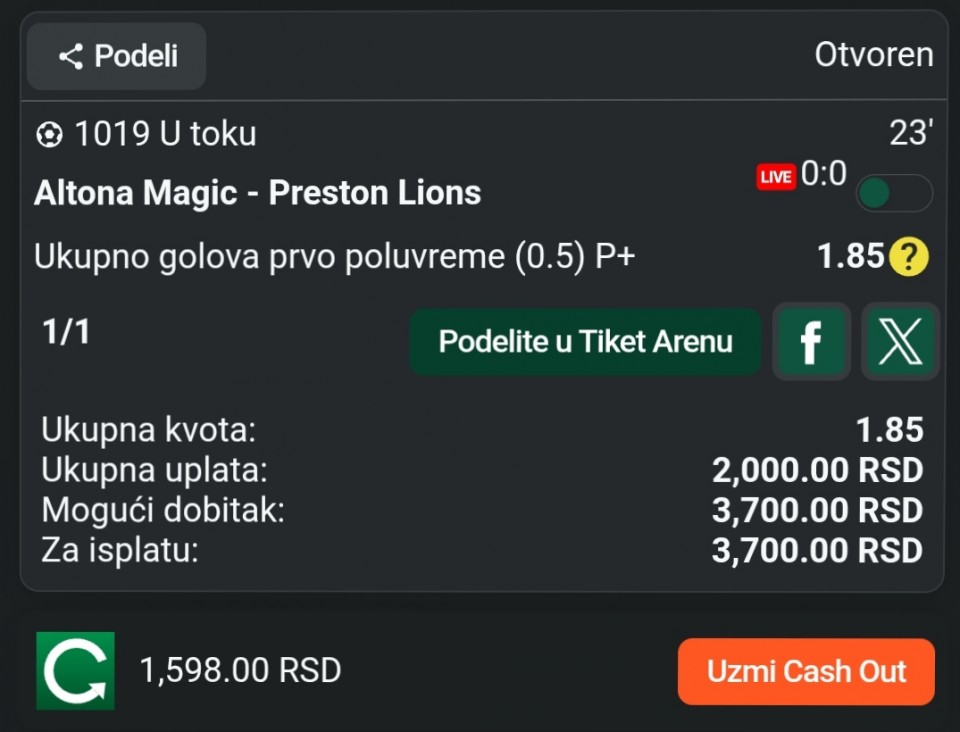The width and height of the screenshot is (960, 732).
Task: Click the 1,598.00 RSD cash out amount
Action: (240, 670)
